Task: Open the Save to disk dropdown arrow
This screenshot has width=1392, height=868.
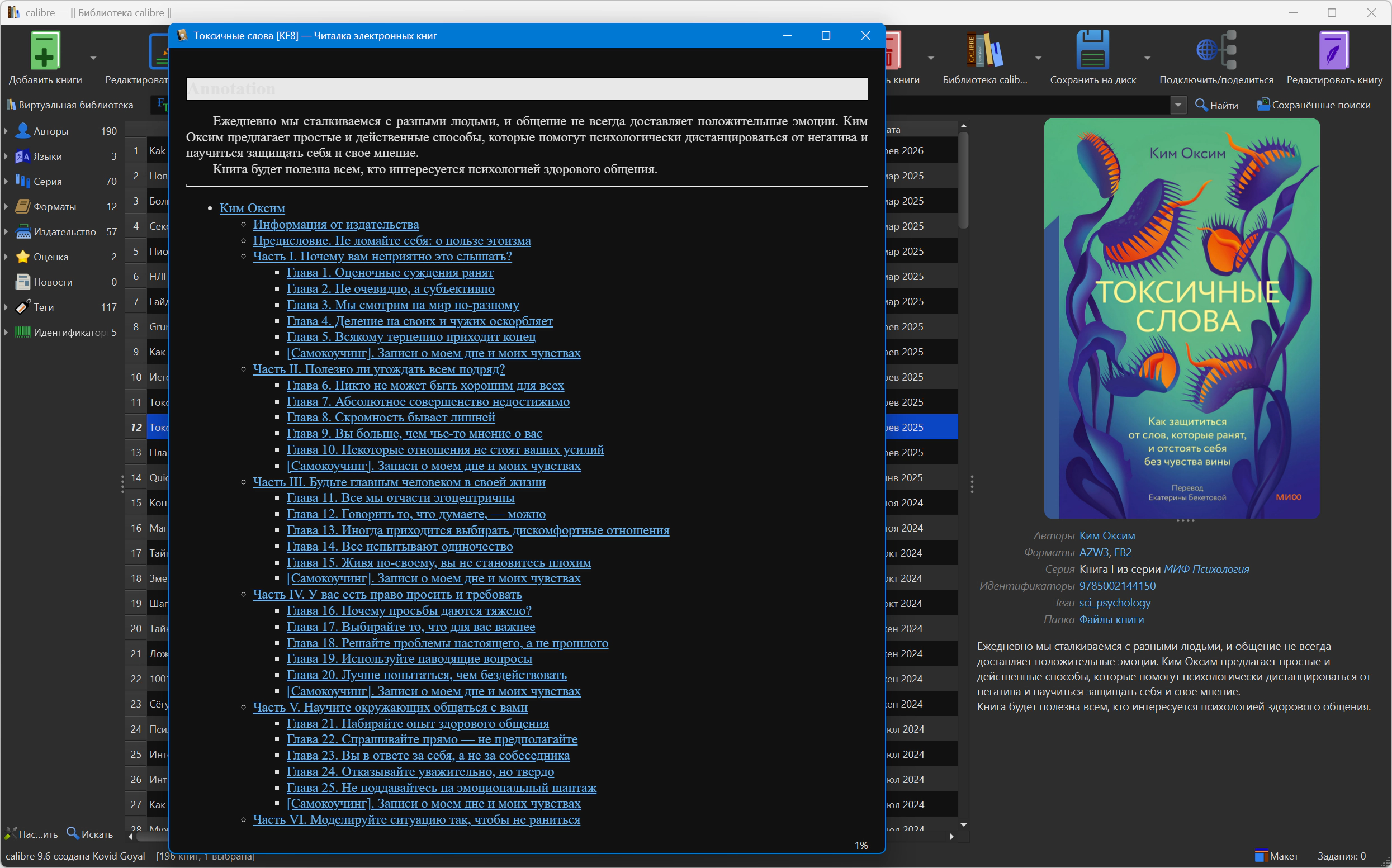Action: click(1147, 58)
